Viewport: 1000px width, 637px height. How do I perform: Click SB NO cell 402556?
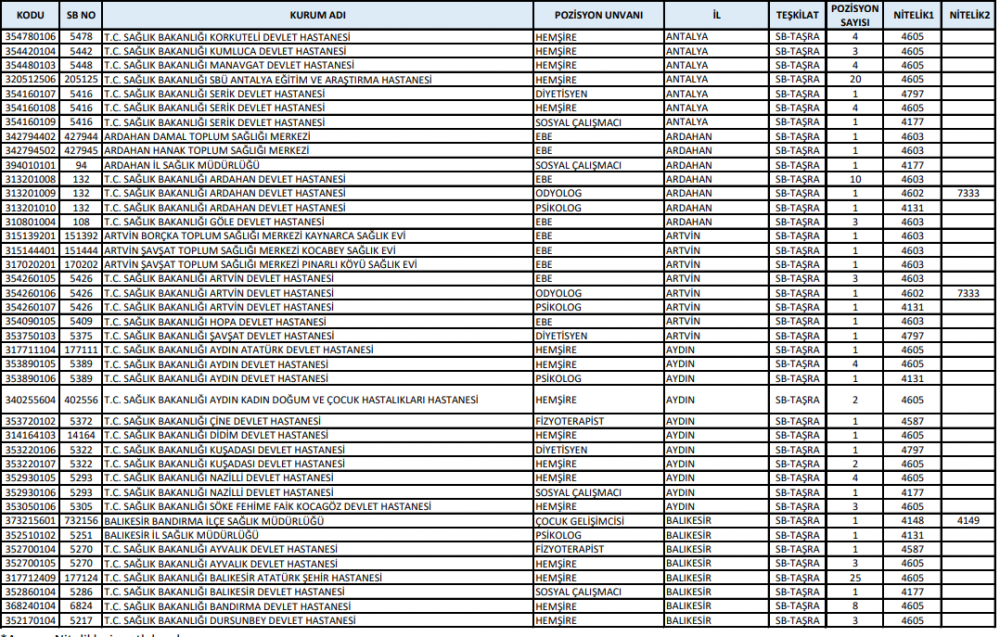pos(81,400)
